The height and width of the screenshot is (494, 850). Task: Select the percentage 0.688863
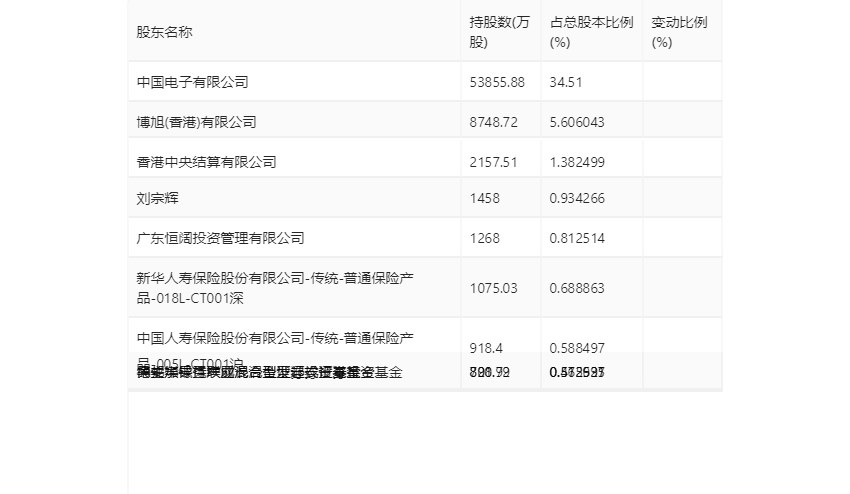click(x=577, y=288)
